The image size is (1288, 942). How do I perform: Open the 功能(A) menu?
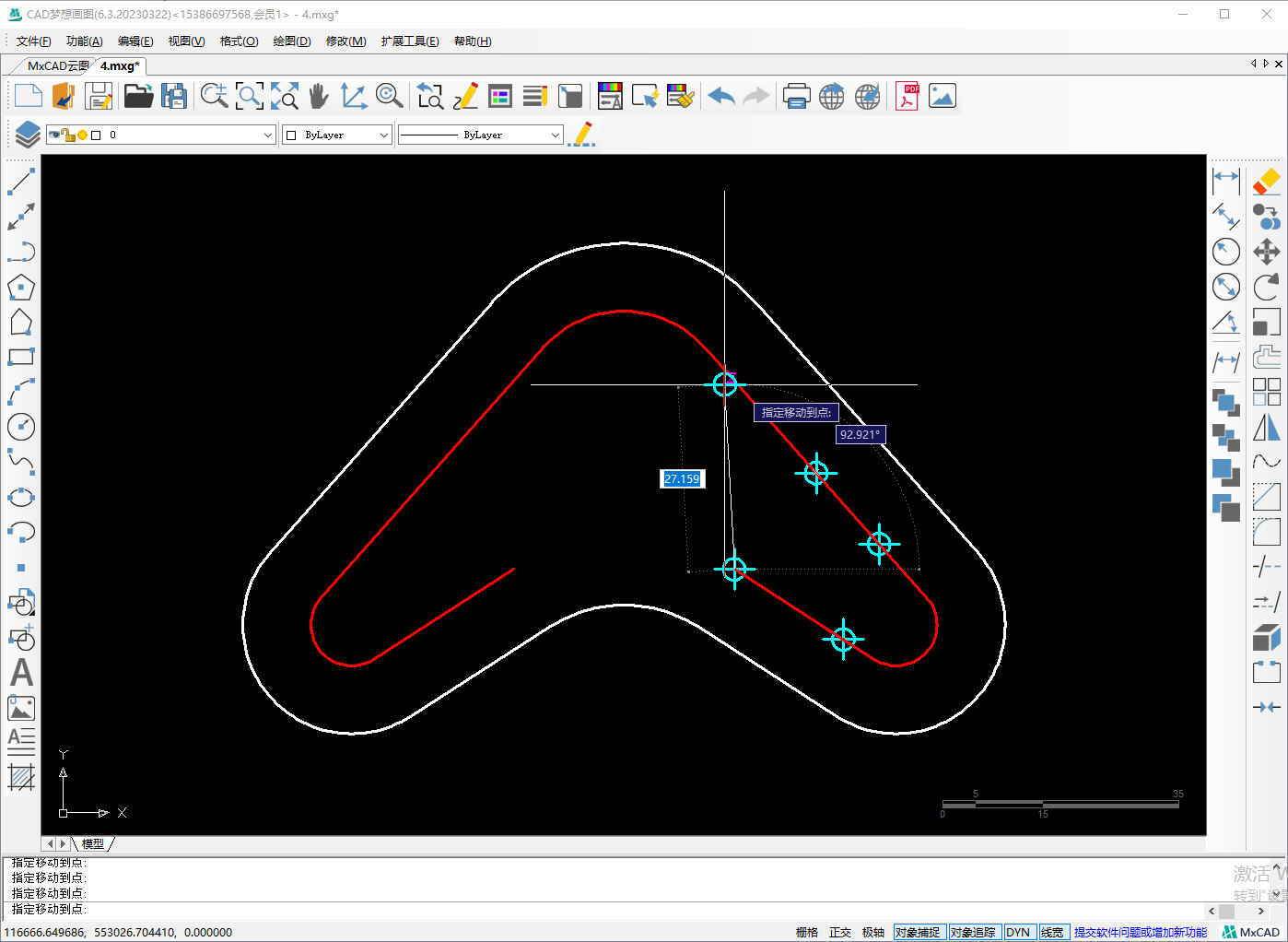click(x=84, y=41)
